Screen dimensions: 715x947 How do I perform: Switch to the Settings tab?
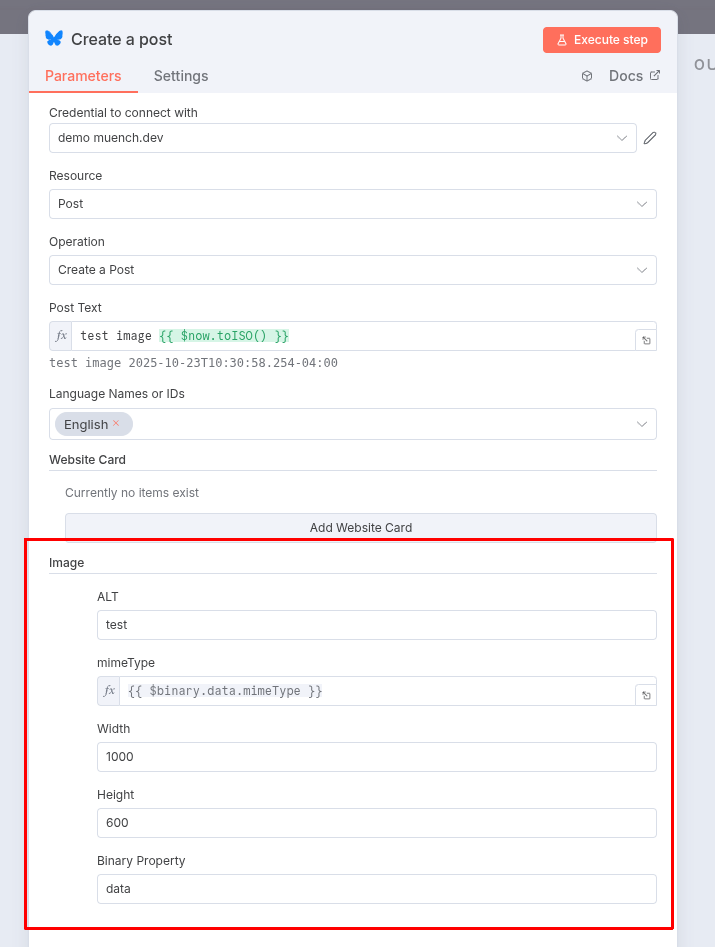(181, 76)
